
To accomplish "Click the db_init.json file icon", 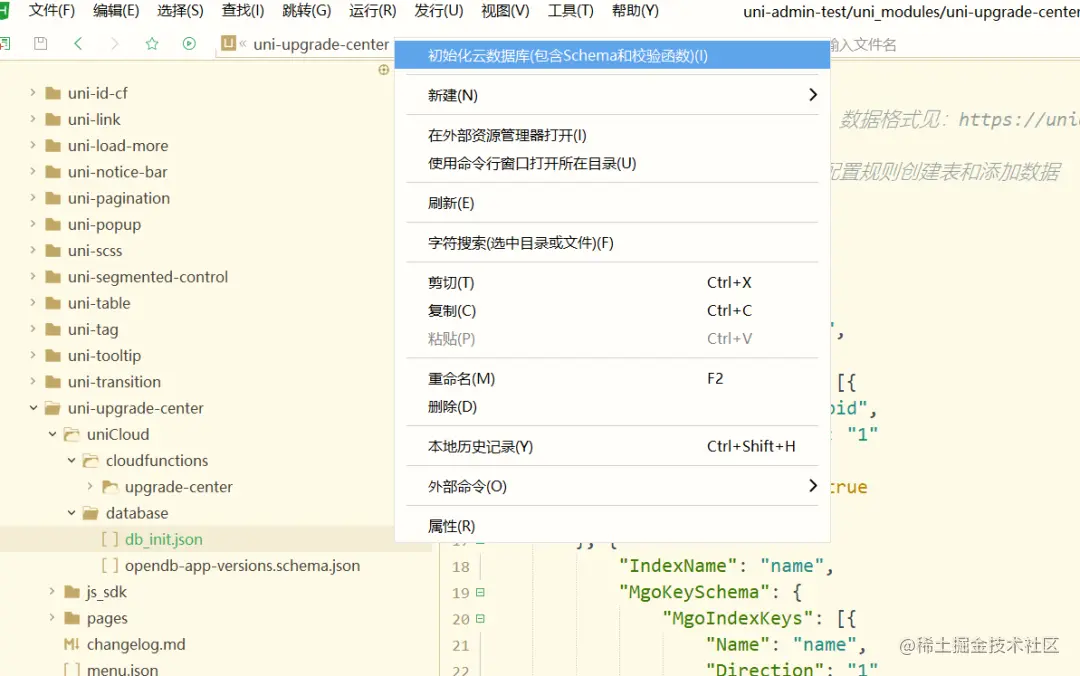I will (x=110, y=539).
